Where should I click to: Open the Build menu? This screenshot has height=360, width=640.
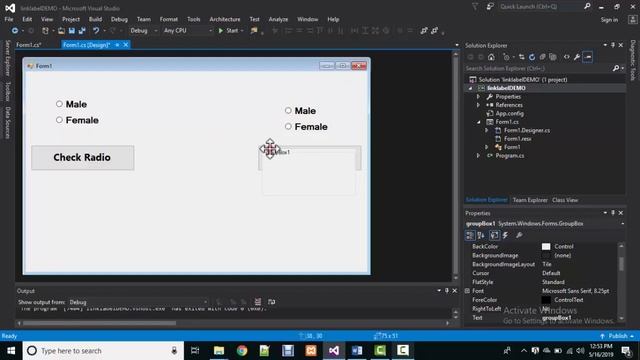[96, 19]
